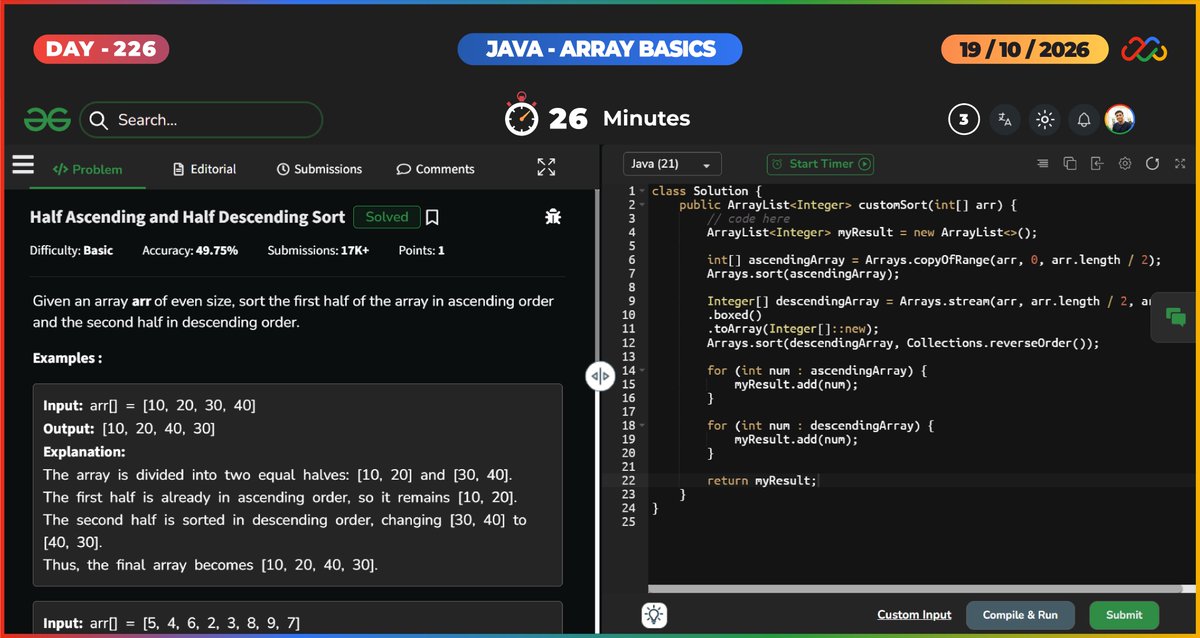Submit the solution
The height and width of the screenshot is (638, 1200).
coord(1124,615)
